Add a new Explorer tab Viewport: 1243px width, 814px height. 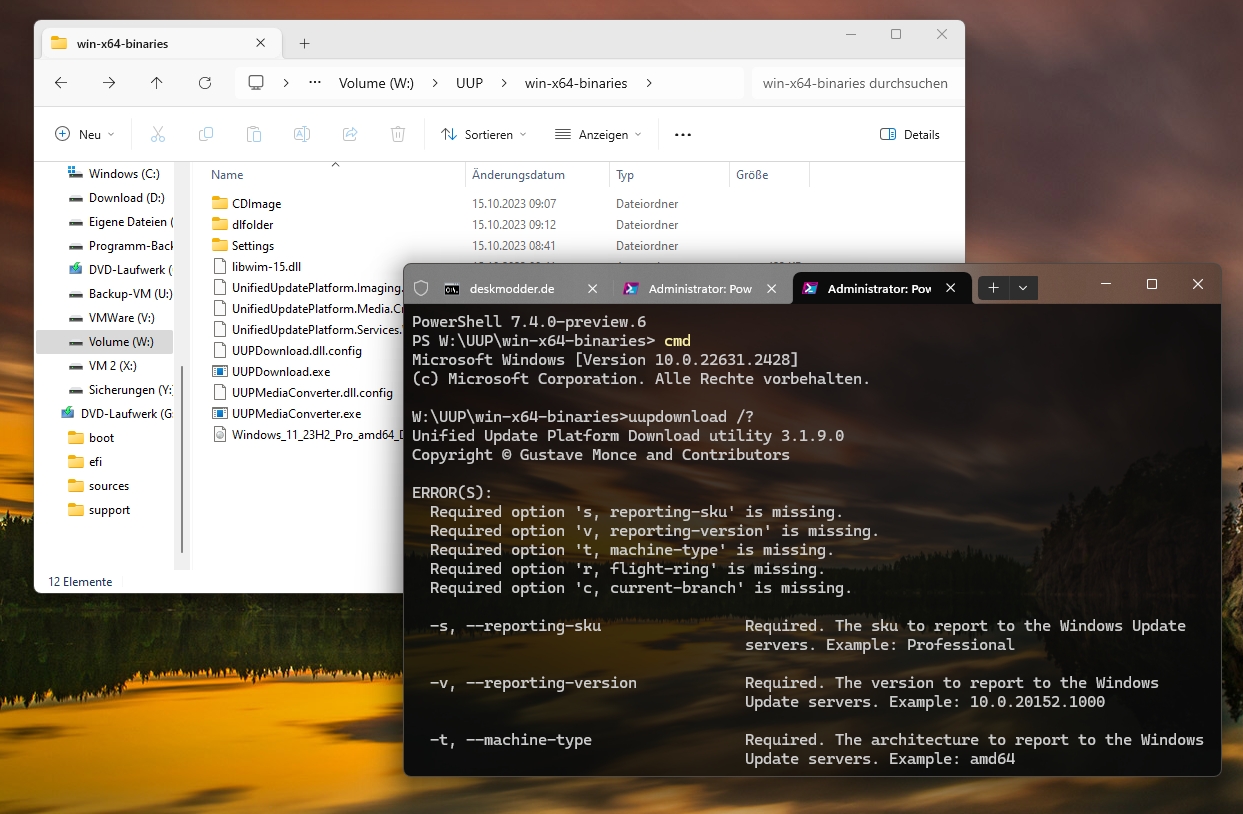[305, 44]
